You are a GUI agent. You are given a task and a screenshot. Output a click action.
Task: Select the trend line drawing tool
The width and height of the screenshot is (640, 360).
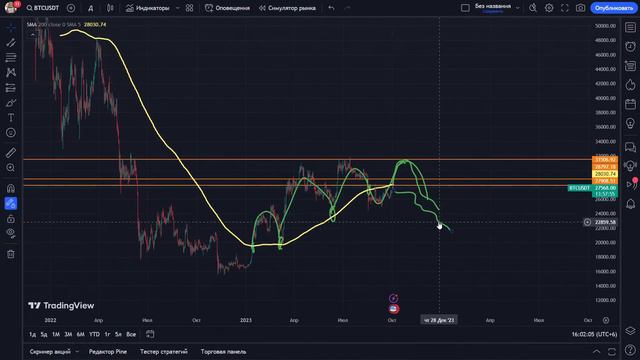point(11,42)
